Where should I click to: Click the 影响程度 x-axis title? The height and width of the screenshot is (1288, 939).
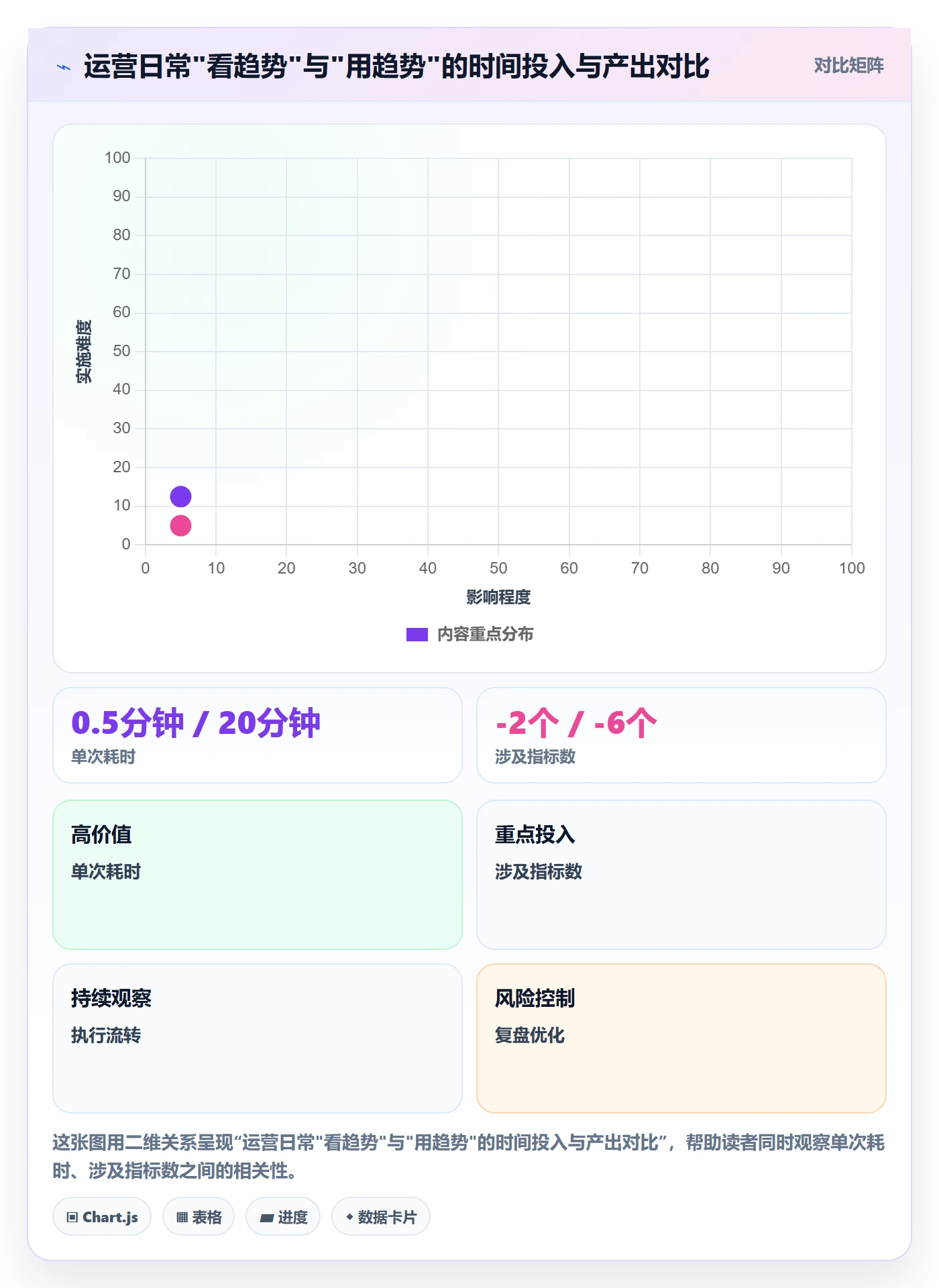(x=498, y=597)
